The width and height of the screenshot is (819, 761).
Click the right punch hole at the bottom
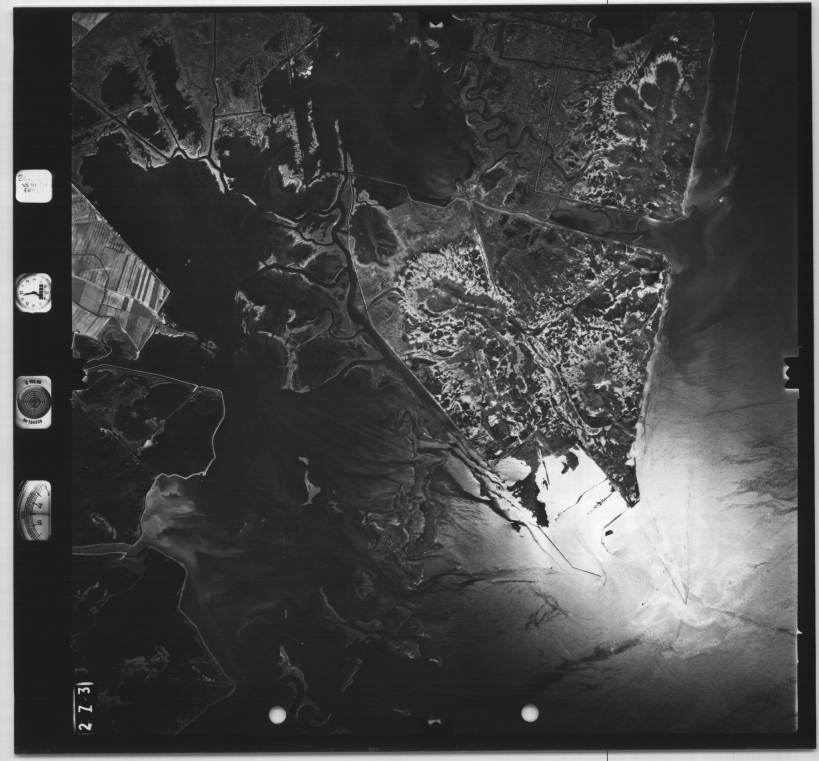click(530, 713)
